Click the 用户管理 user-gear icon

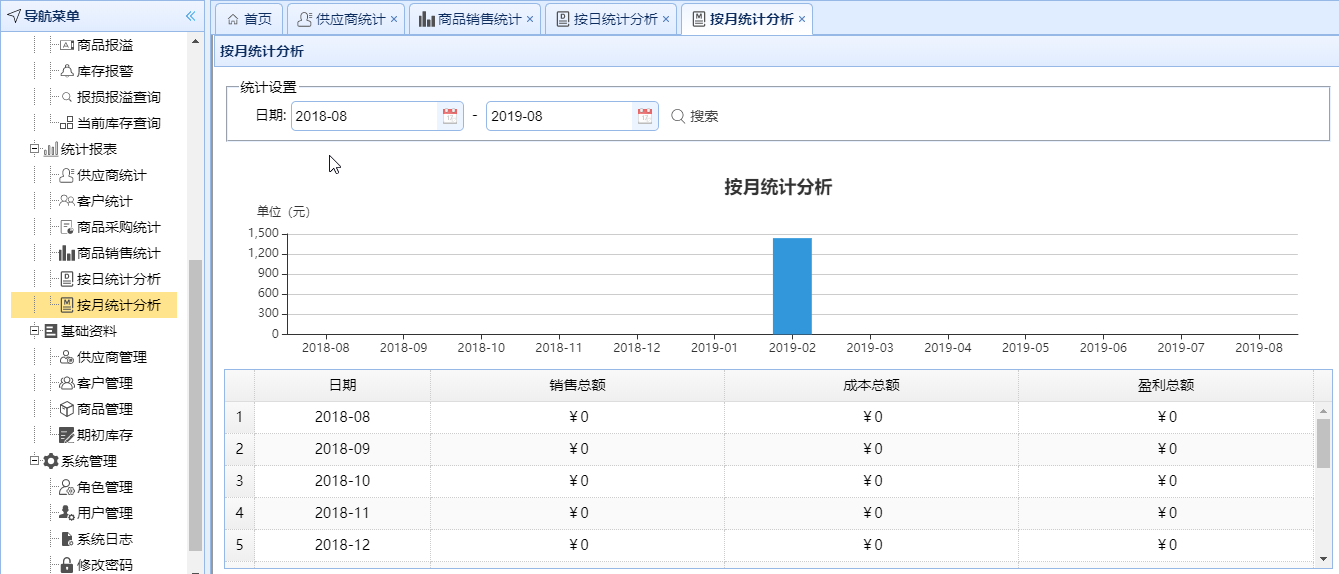[67, 513]
